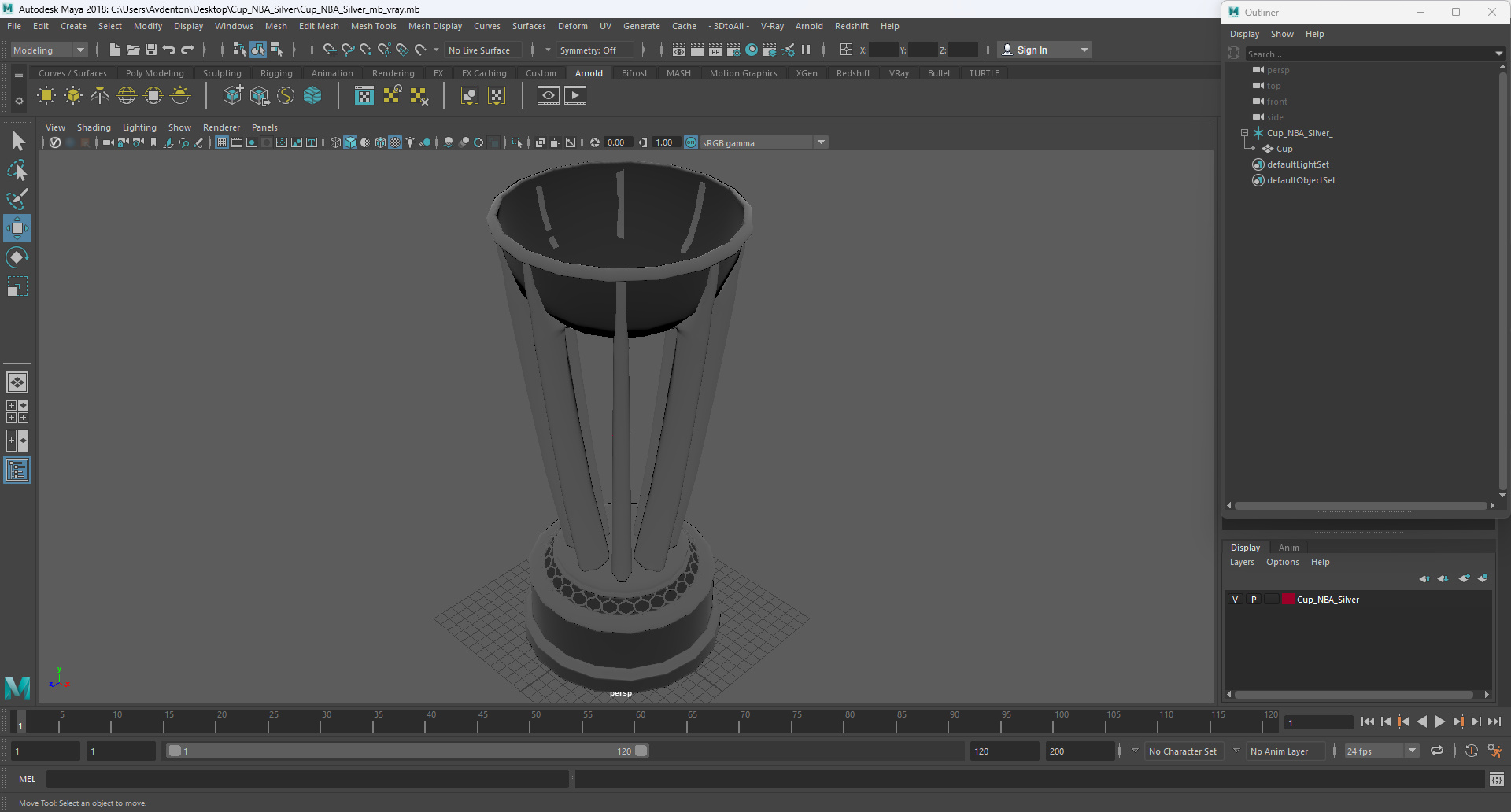Click Arnold Render View eye icon

click(x=549, y=96)
